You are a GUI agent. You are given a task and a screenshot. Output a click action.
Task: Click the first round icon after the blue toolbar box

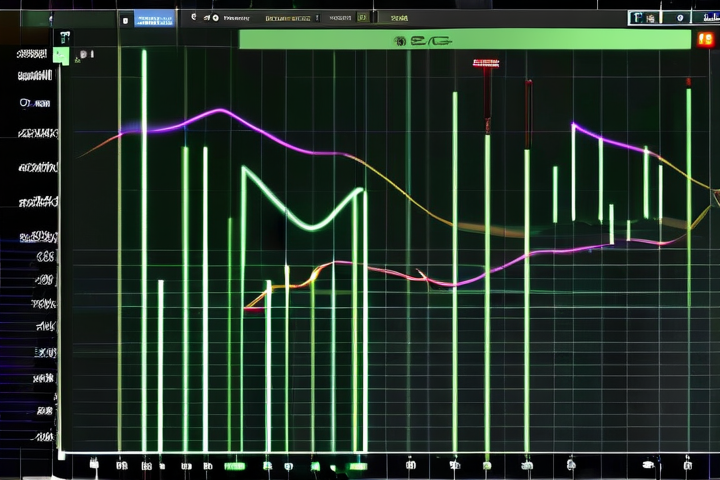(x=194, y=18)
